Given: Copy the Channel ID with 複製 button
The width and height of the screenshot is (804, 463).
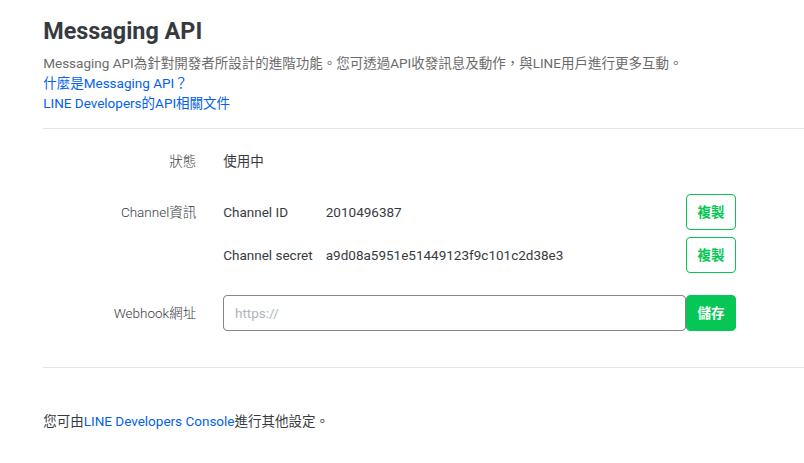Looking at the screenshot, I should click(711, 212).
